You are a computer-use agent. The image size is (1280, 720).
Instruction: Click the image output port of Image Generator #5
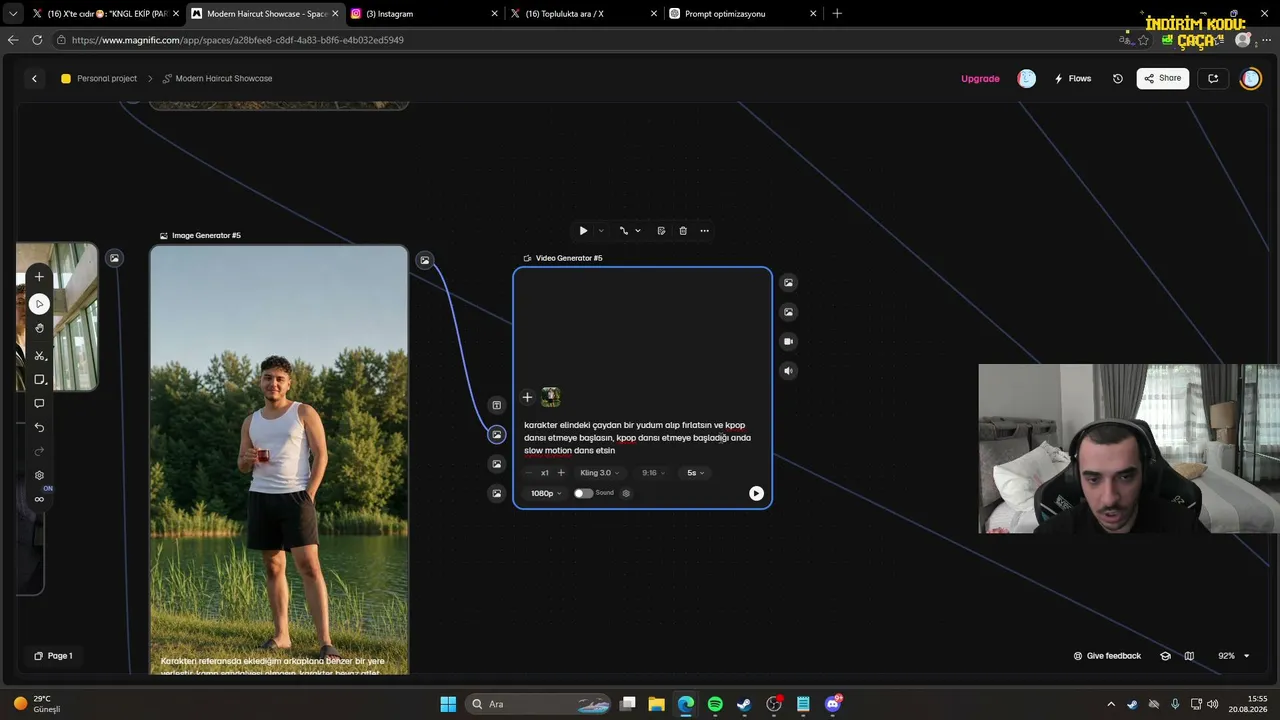pos(425,260)
